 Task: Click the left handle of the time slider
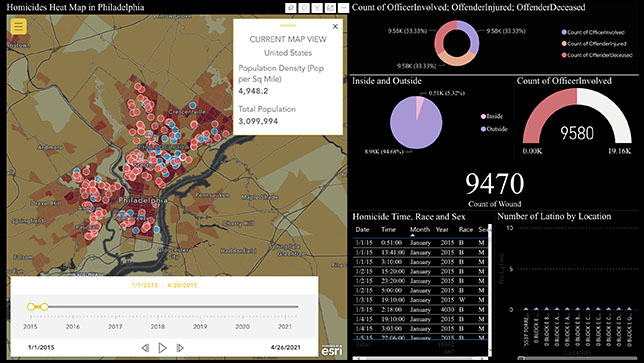[30, 307]
